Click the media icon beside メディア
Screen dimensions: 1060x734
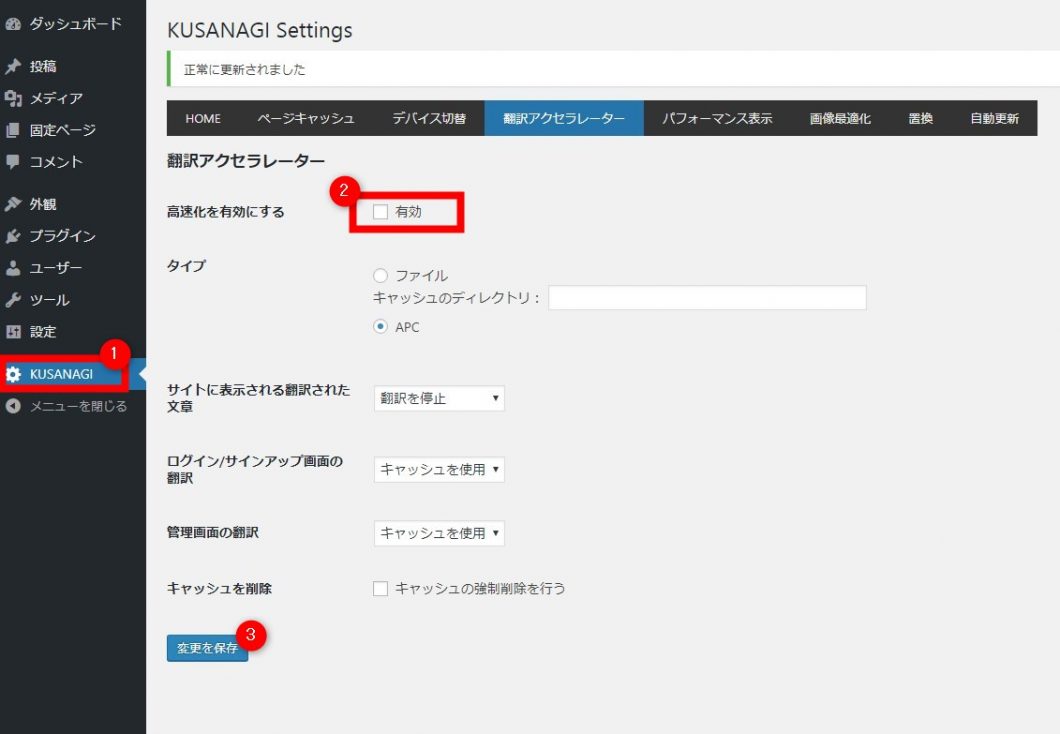(x=13, y=98)
